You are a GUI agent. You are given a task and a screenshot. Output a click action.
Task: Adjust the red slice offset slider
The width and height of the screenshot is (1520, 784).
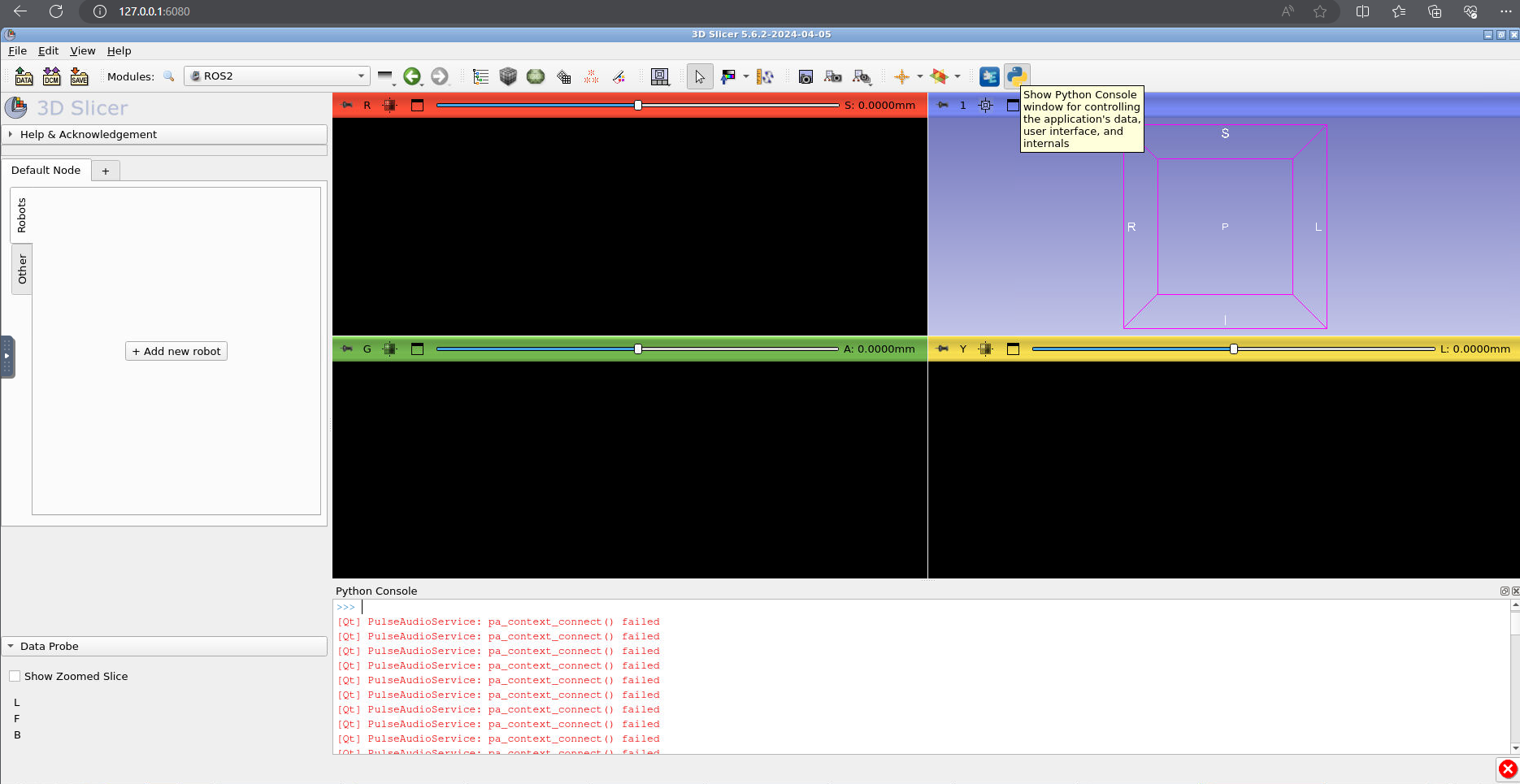637,105
